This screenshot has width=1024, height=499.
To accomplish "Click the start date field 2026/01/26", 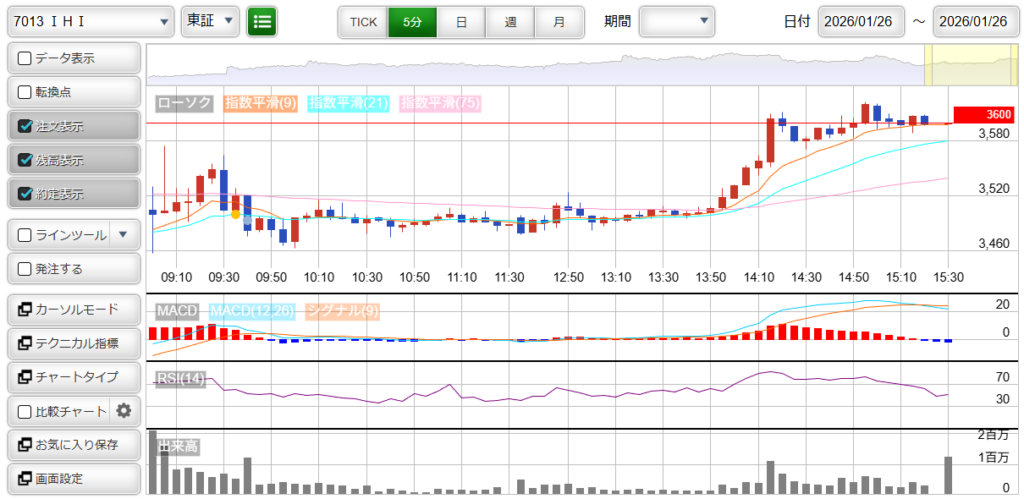I will point(860,21).
